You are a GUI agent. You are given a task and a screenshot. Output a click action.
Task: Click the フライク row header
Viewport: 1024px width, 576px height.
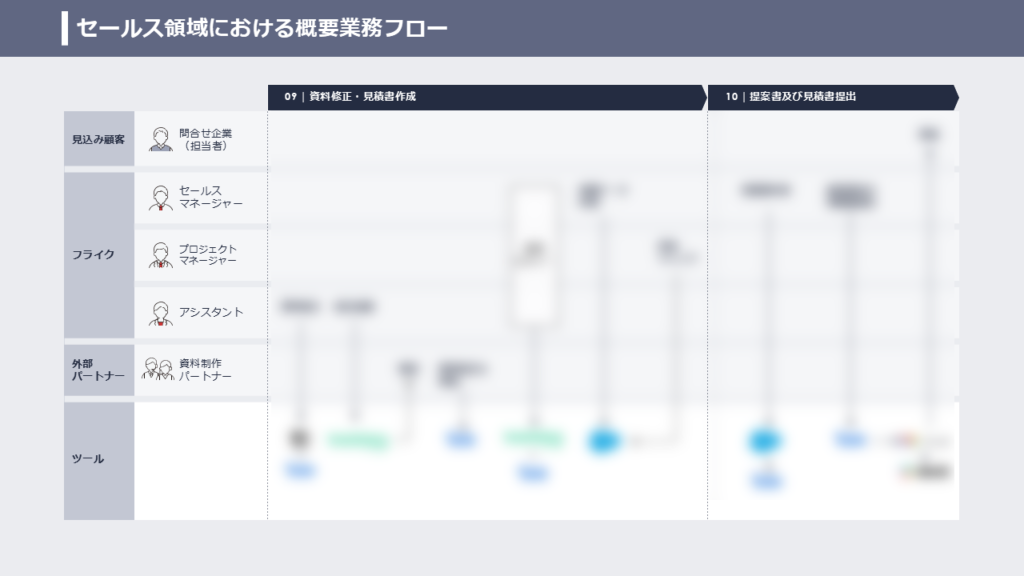(99, 255)
